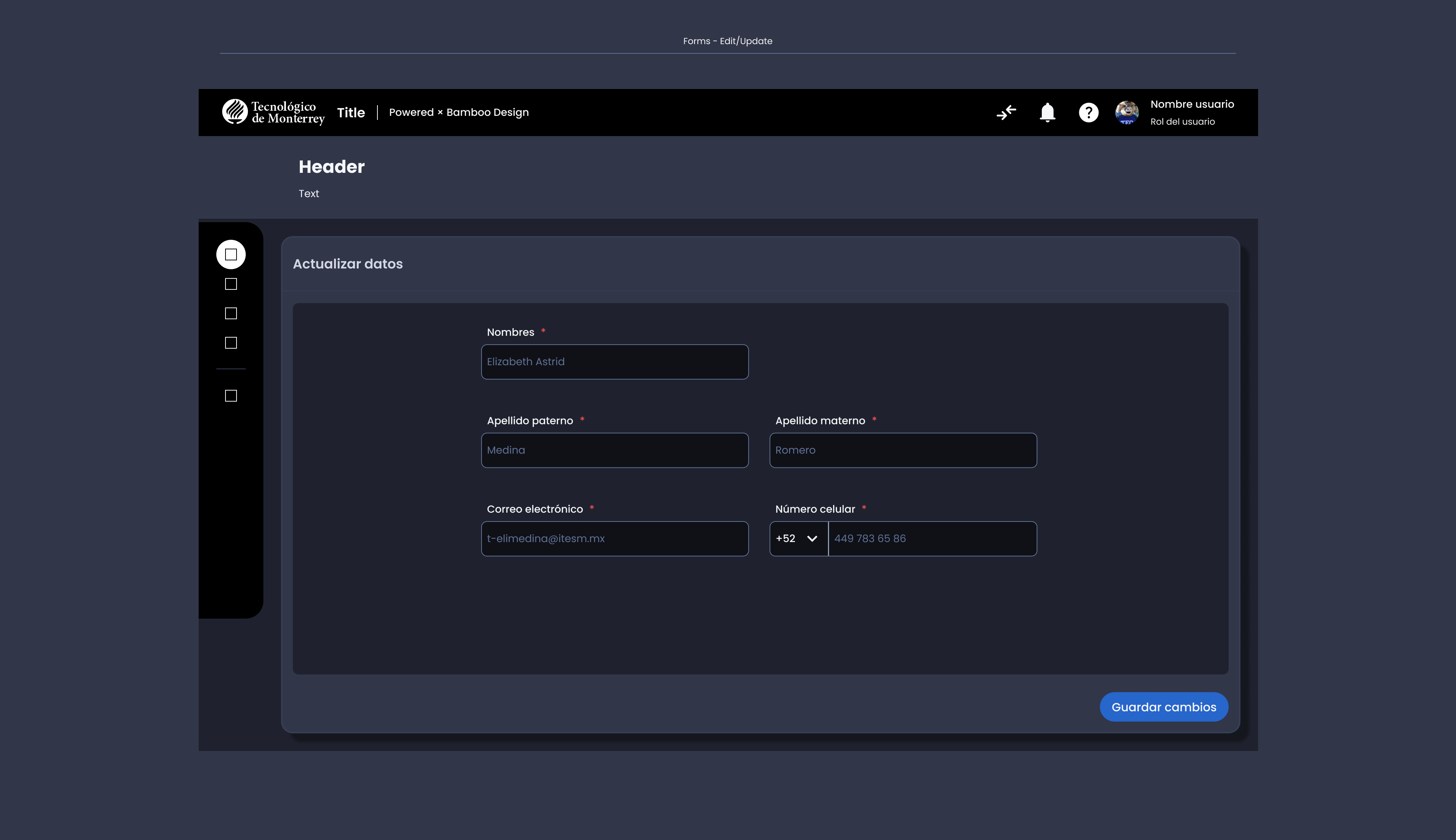This screenshot has width=1456, height=840.
Task: Click the Nombres input field
Action: pos(615,362)
